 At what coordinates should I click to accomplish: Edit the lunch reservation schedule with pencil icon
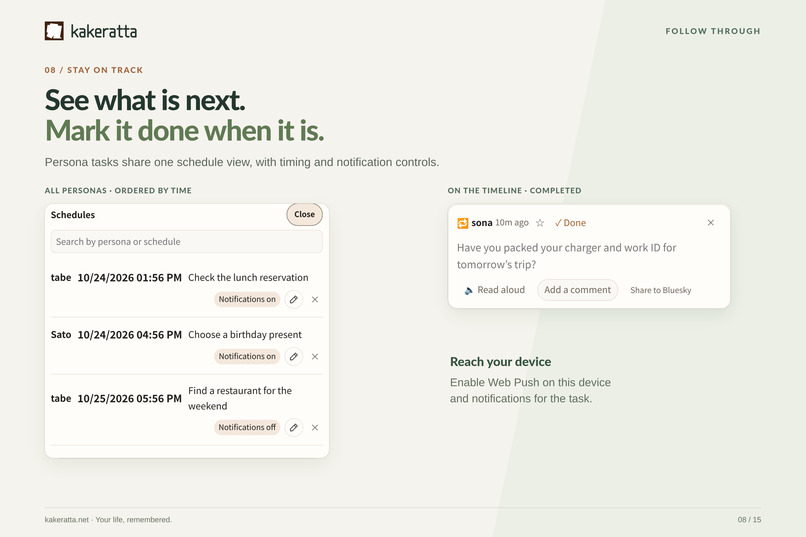coord(294,299)
